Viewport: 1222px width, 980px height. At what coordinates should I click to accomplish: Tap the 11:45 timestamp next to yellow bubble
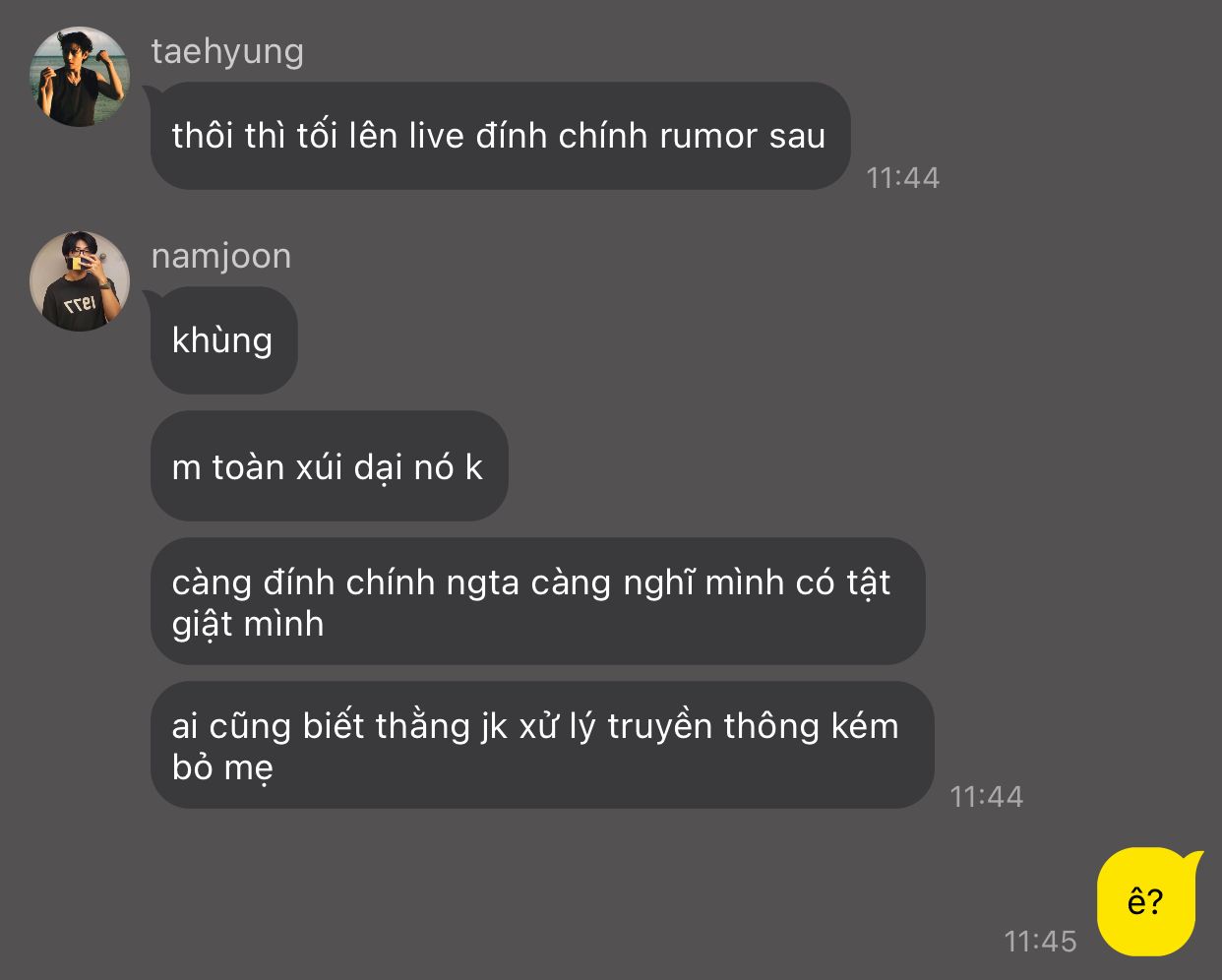[x=1040, y=942]
